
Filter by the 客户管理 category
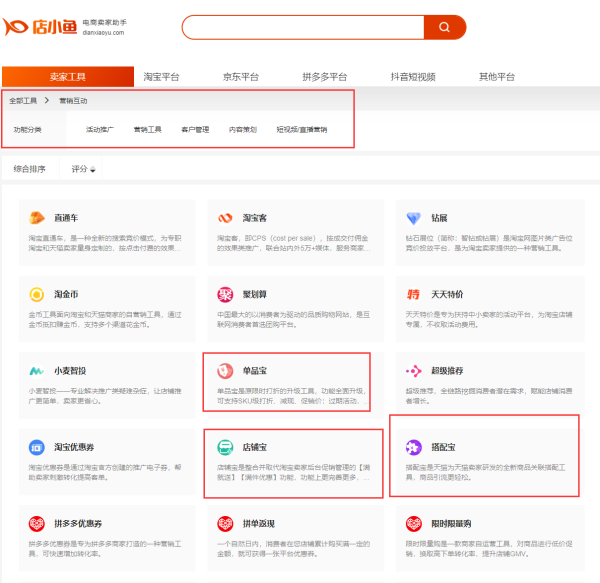click(x=195, y=129)
